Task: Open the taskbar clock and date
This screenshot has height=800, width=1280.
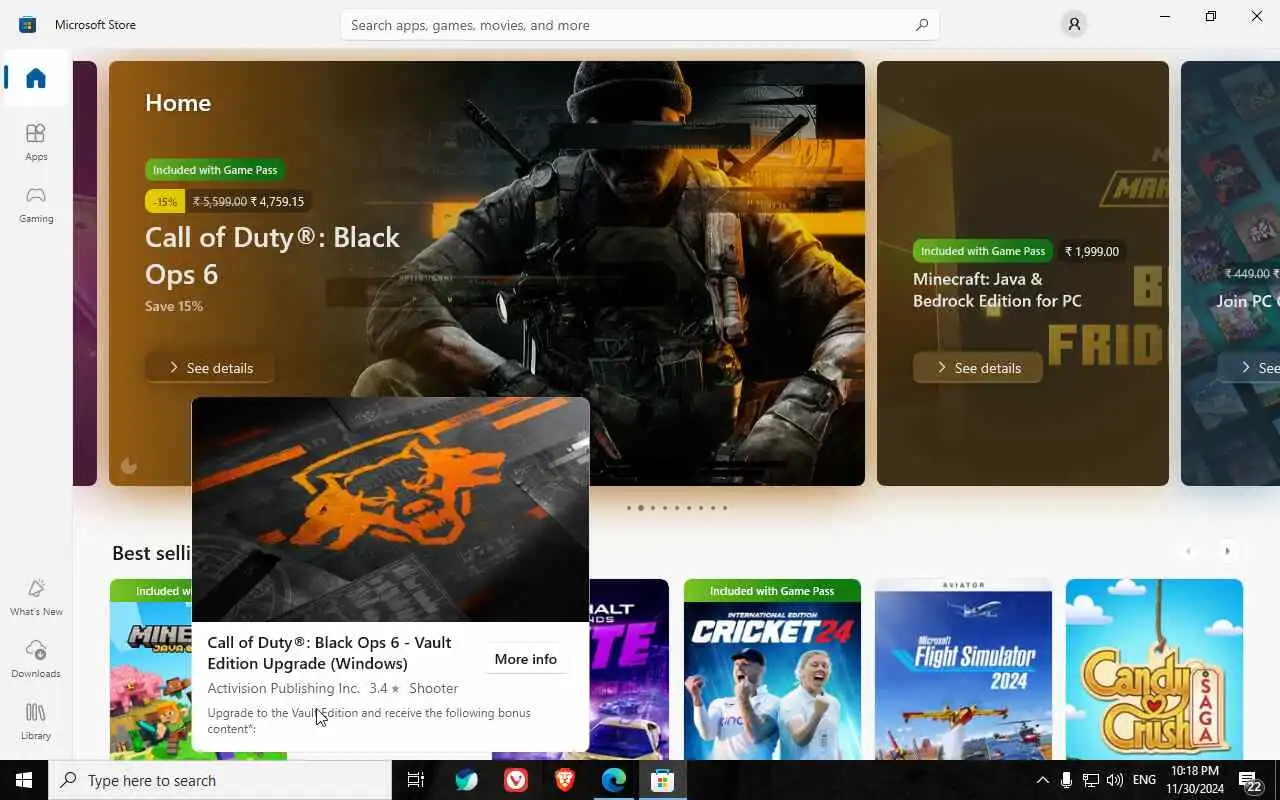Action: click(1194, 780)
